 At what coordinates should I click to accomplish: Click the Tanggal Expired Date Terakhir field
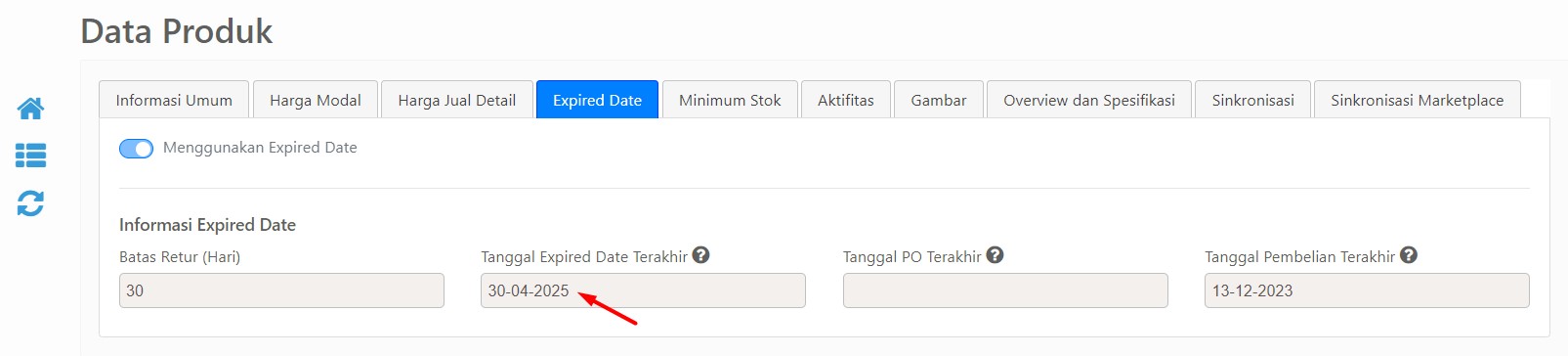coord(643,290)
